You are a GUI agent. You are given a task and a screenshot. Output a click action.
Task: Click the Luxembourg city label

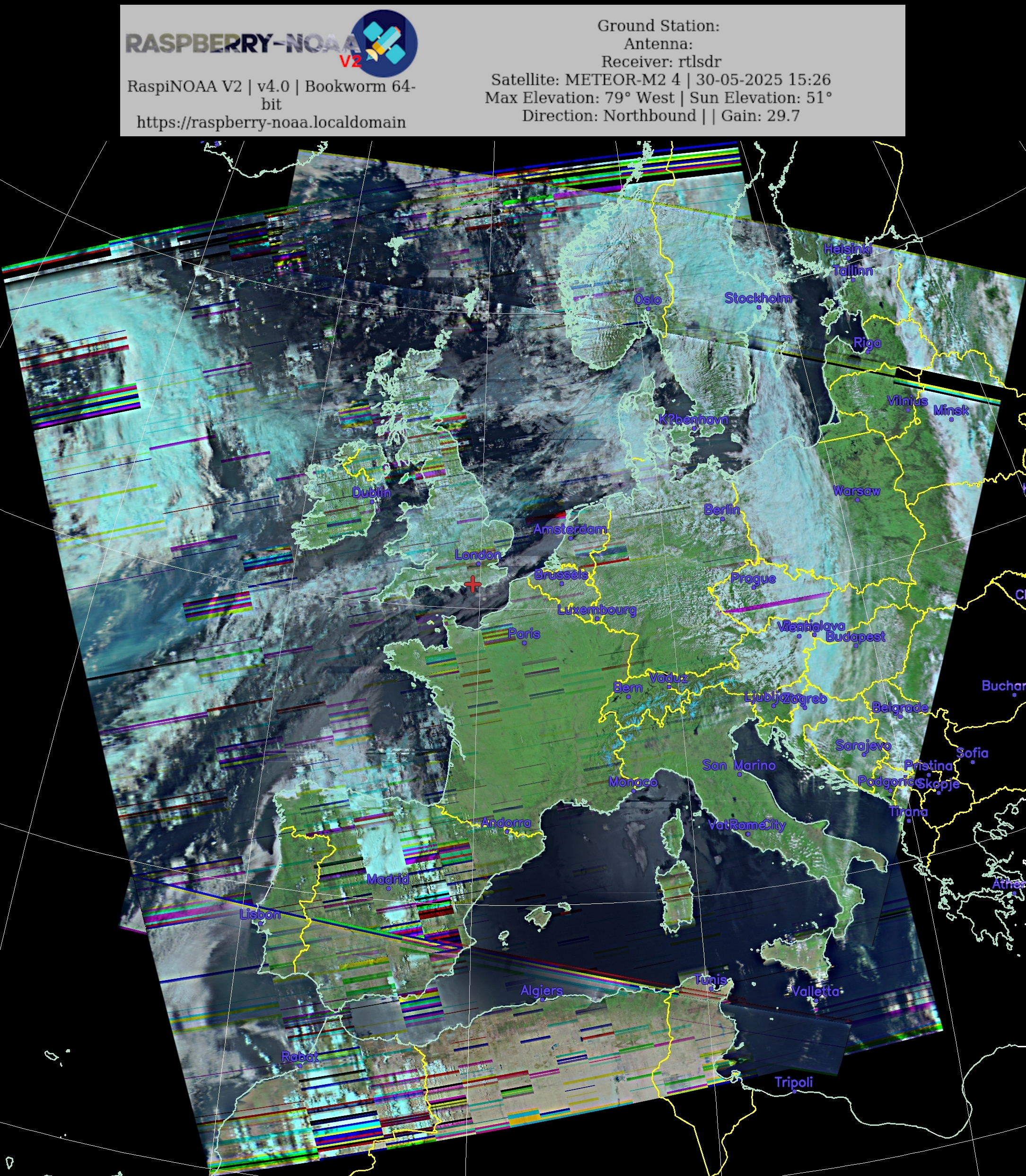[596, 610]
